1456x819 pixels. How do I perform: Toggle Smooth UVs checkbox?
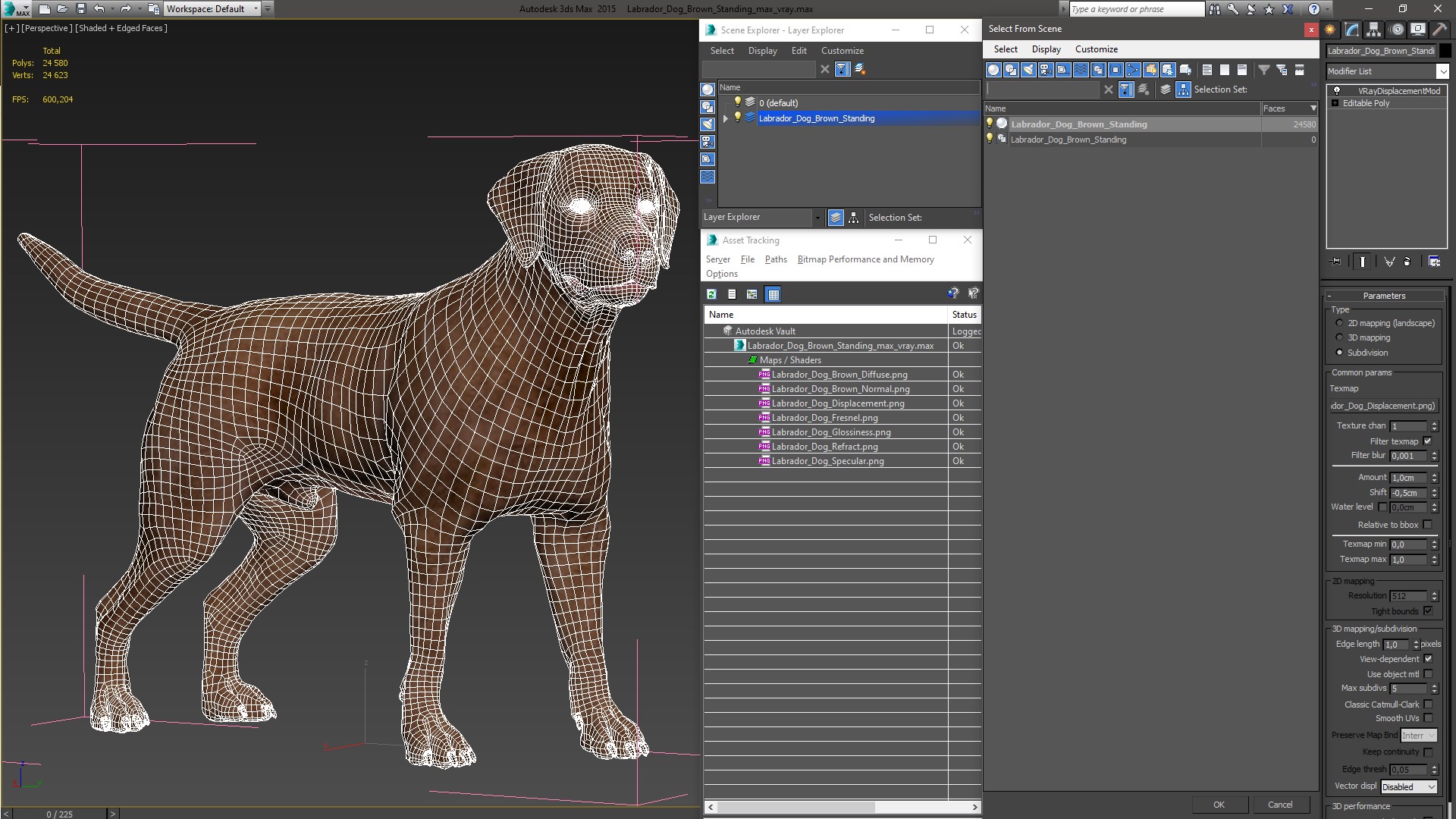[1428, 718]
